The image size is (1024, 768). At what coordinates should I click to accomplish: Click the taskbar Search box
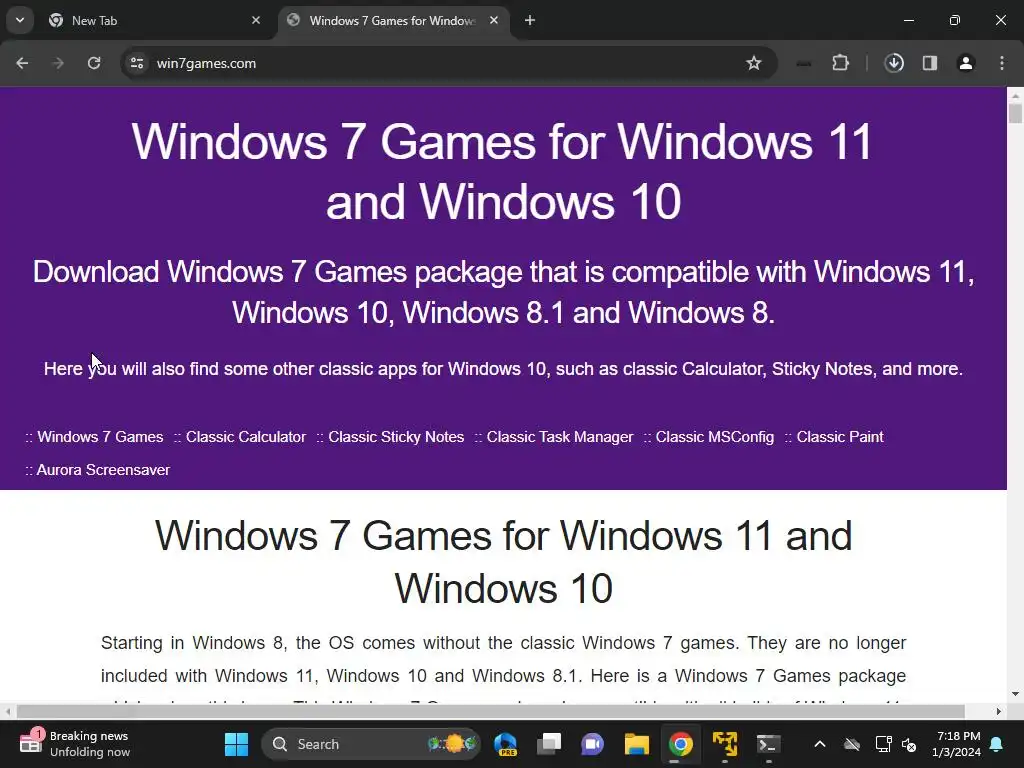371,744
